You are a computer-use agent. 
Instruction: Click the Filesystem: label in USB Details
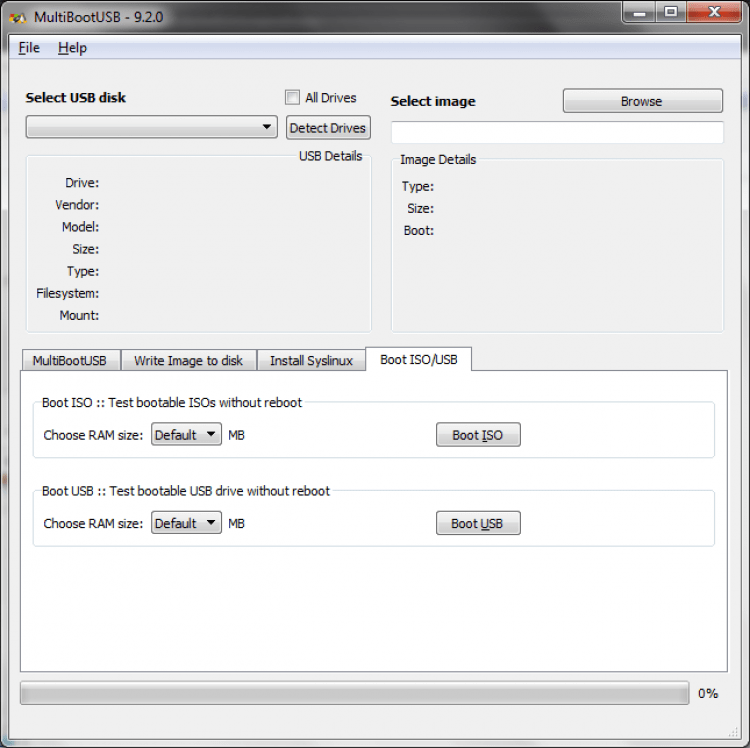(67, 293)
